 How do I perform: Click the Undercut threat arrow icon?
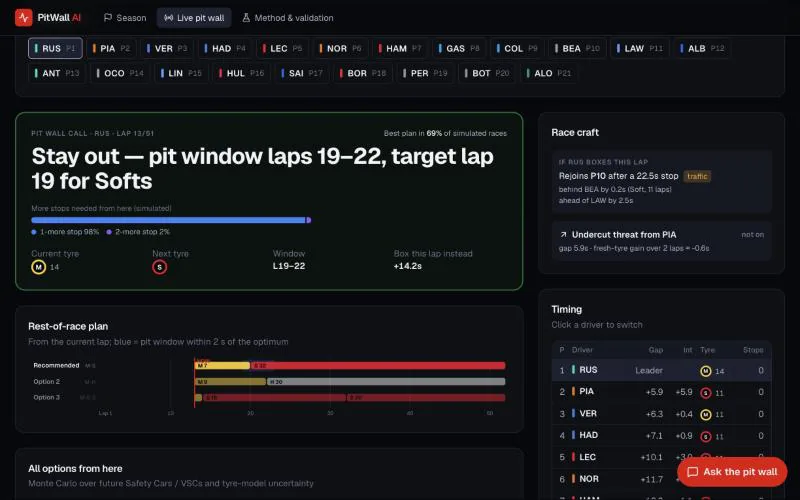563,235
